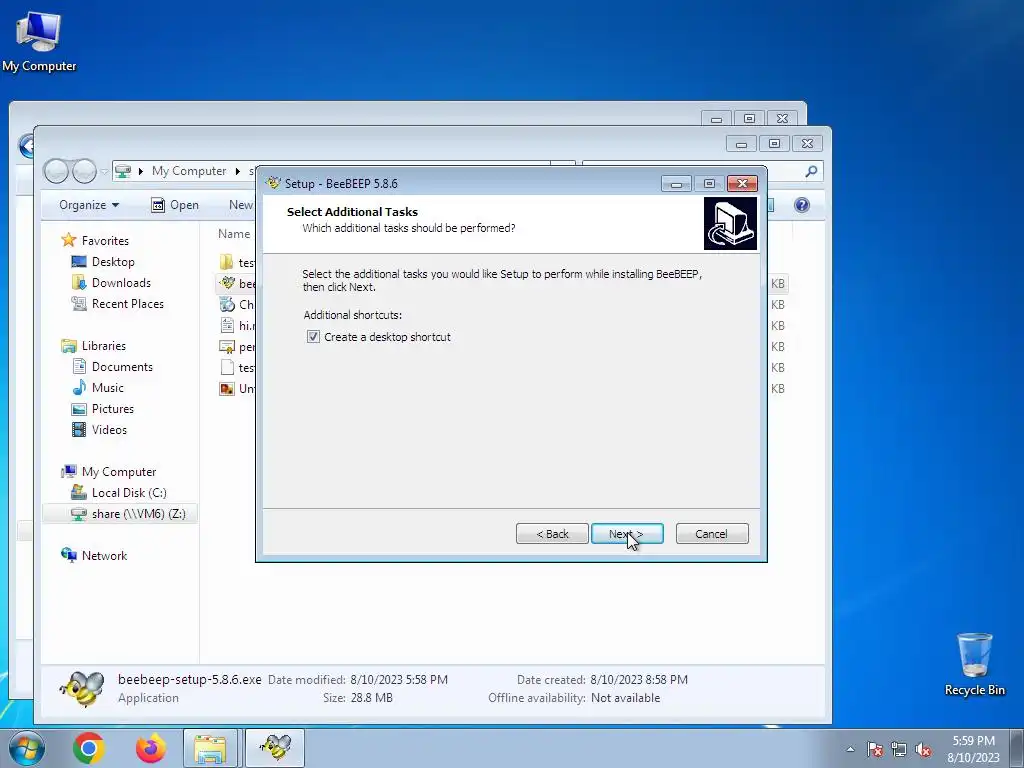The image size is (1024, 768).
Task: Open recent locations dropdown arrow
Action: point(104,172)
